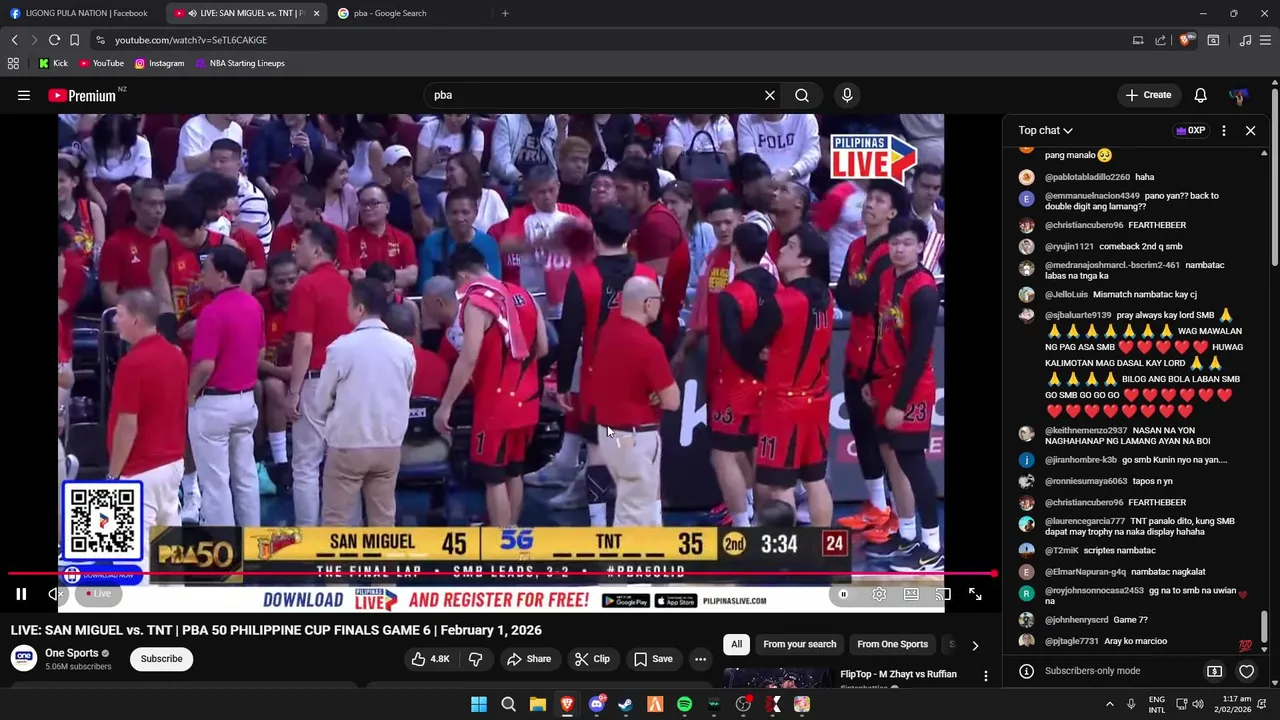Submit the search with magnifier button

pos(802,95)
